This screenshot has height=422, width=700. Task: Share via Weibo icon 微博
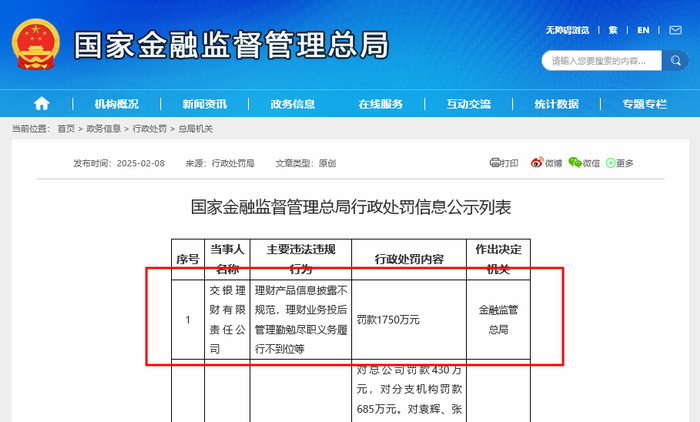(546, 163)
